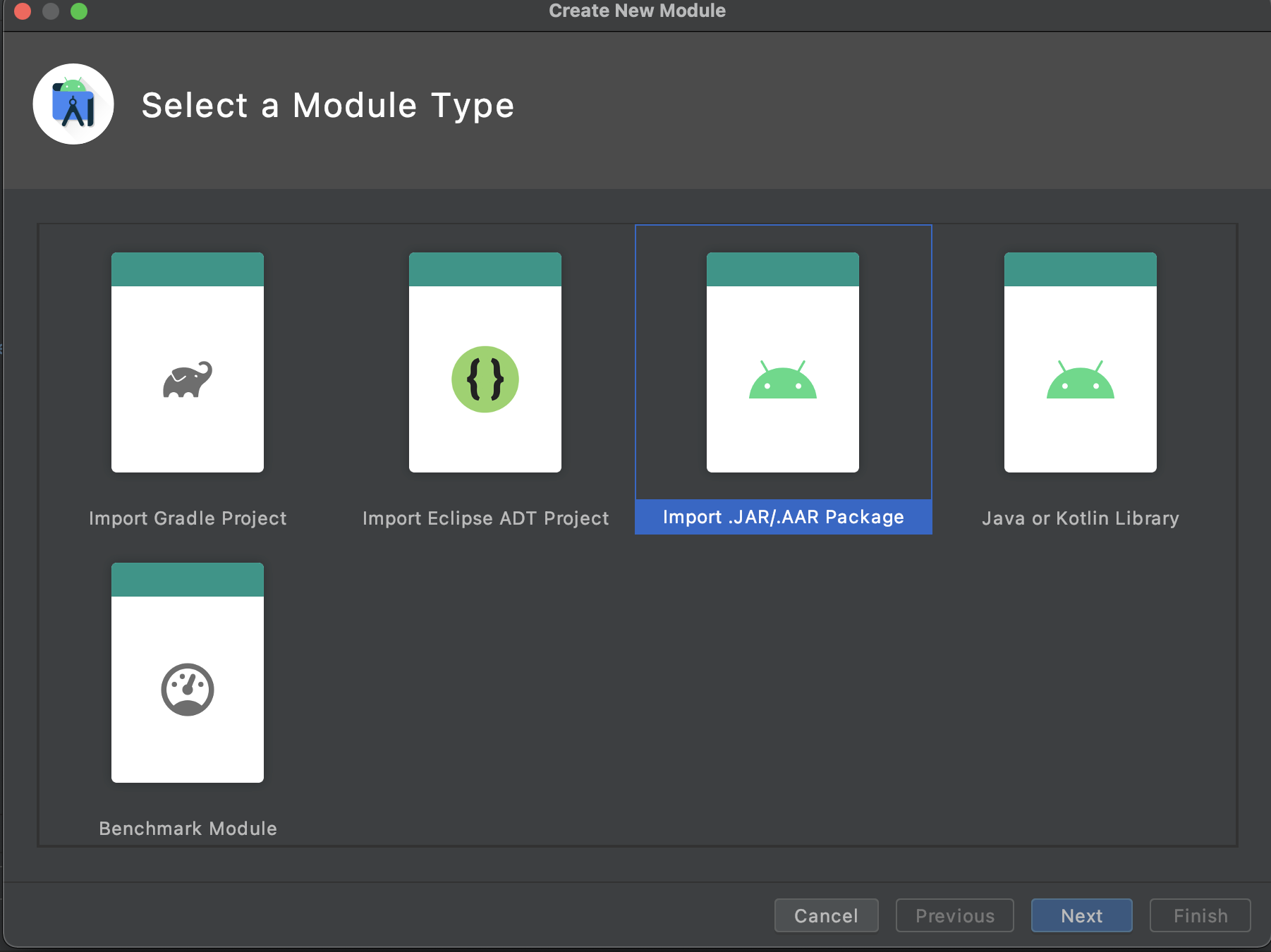Select the Import .JAR/.AAR Android icon card

coord(783,362)
